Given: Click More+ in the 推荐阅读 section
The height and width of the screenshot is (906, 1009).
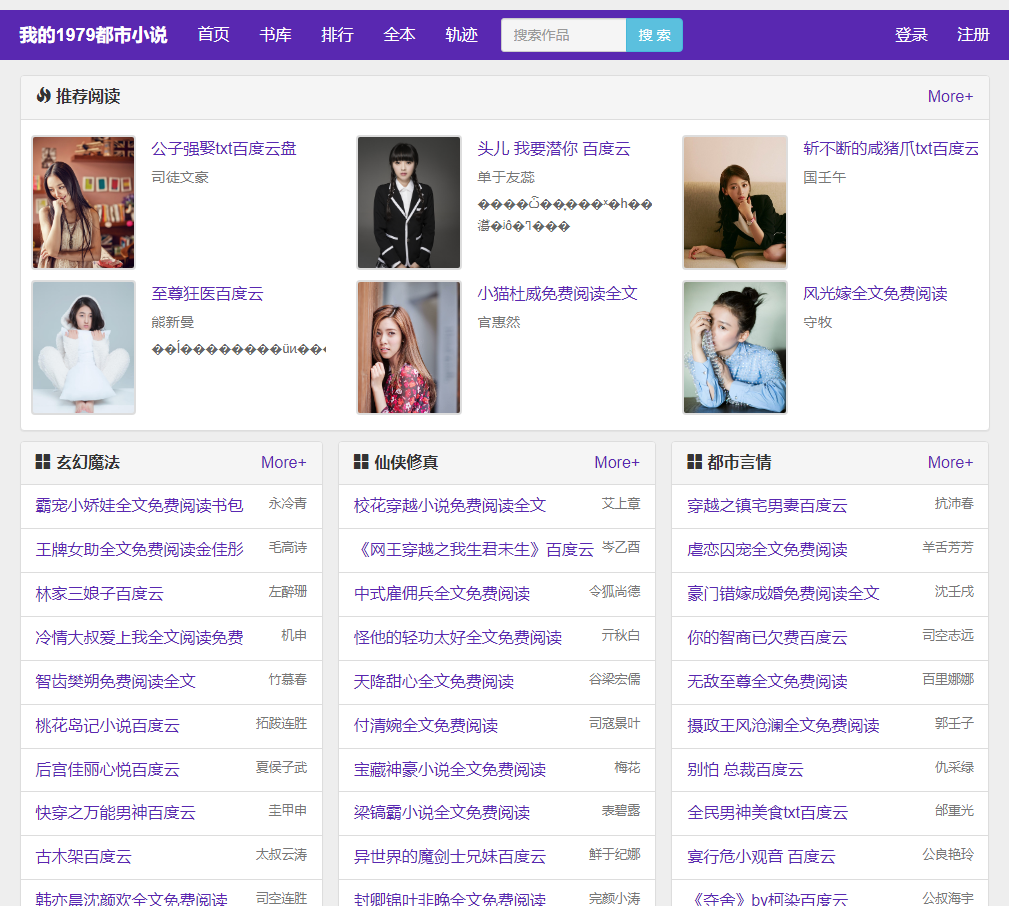Looking at the screenshot, I should tap(950, 97).
